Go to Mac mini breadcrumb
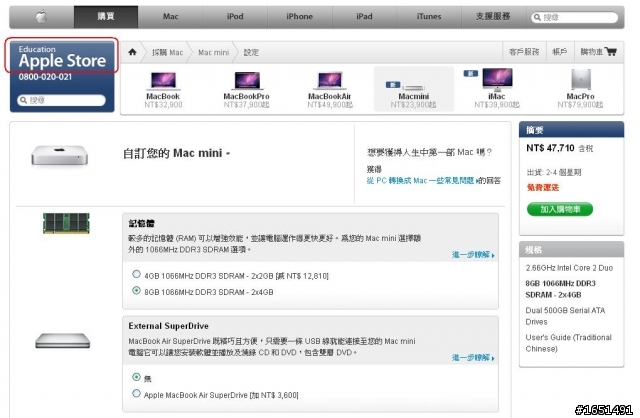The height and width of the screenshot is (418, 640). pyautogui.click(x=213, y=52)
